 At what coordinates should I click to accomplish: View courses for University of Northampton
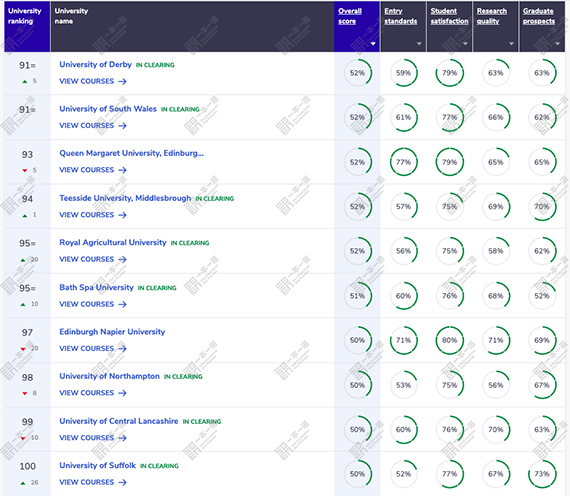click(x=93, y=393)
